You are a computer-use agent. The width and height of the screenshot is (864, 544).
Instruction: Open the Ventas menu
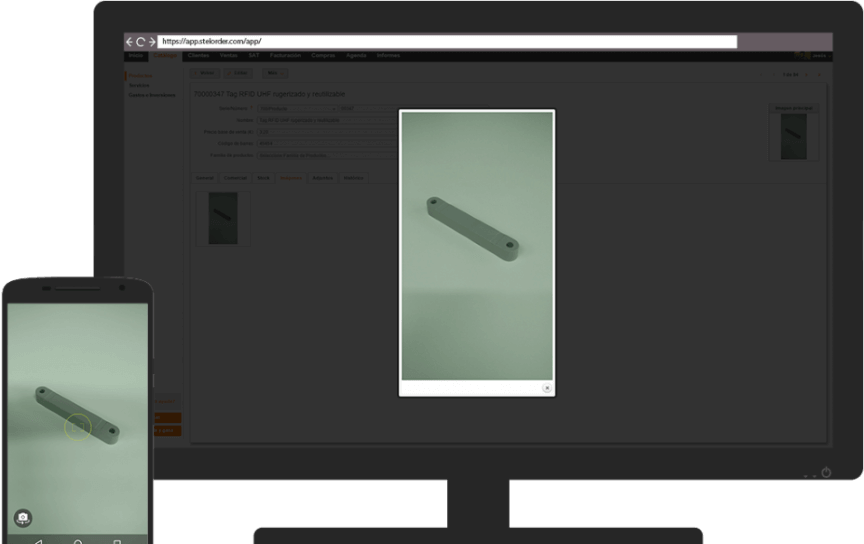(228, 56)
